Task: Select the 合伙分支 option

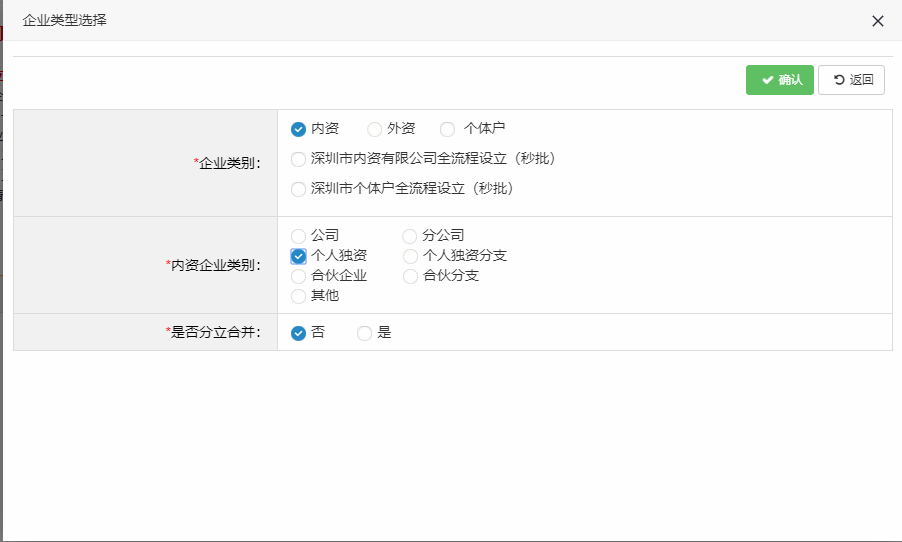Action: tap(410, 276)
